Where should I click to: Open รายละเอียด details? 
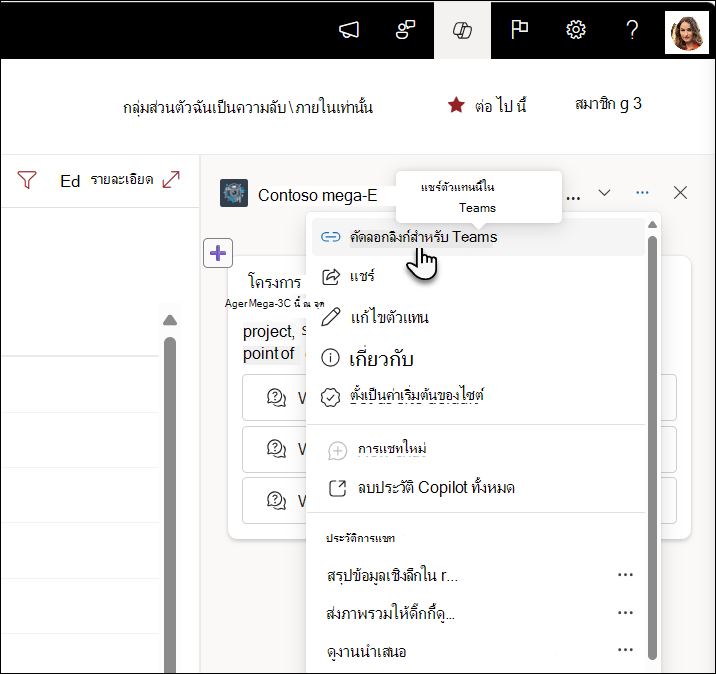[121, 179]
